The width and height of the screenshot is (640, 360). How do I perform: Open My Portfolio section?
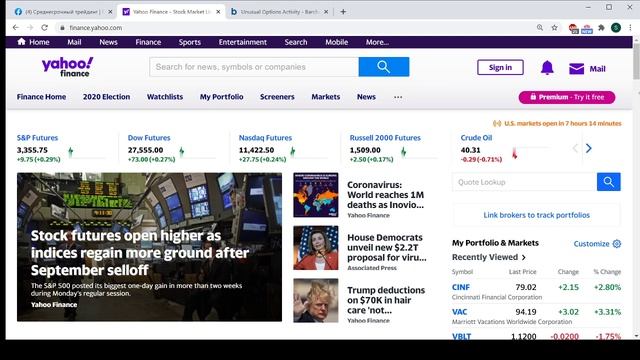point(222,97)
